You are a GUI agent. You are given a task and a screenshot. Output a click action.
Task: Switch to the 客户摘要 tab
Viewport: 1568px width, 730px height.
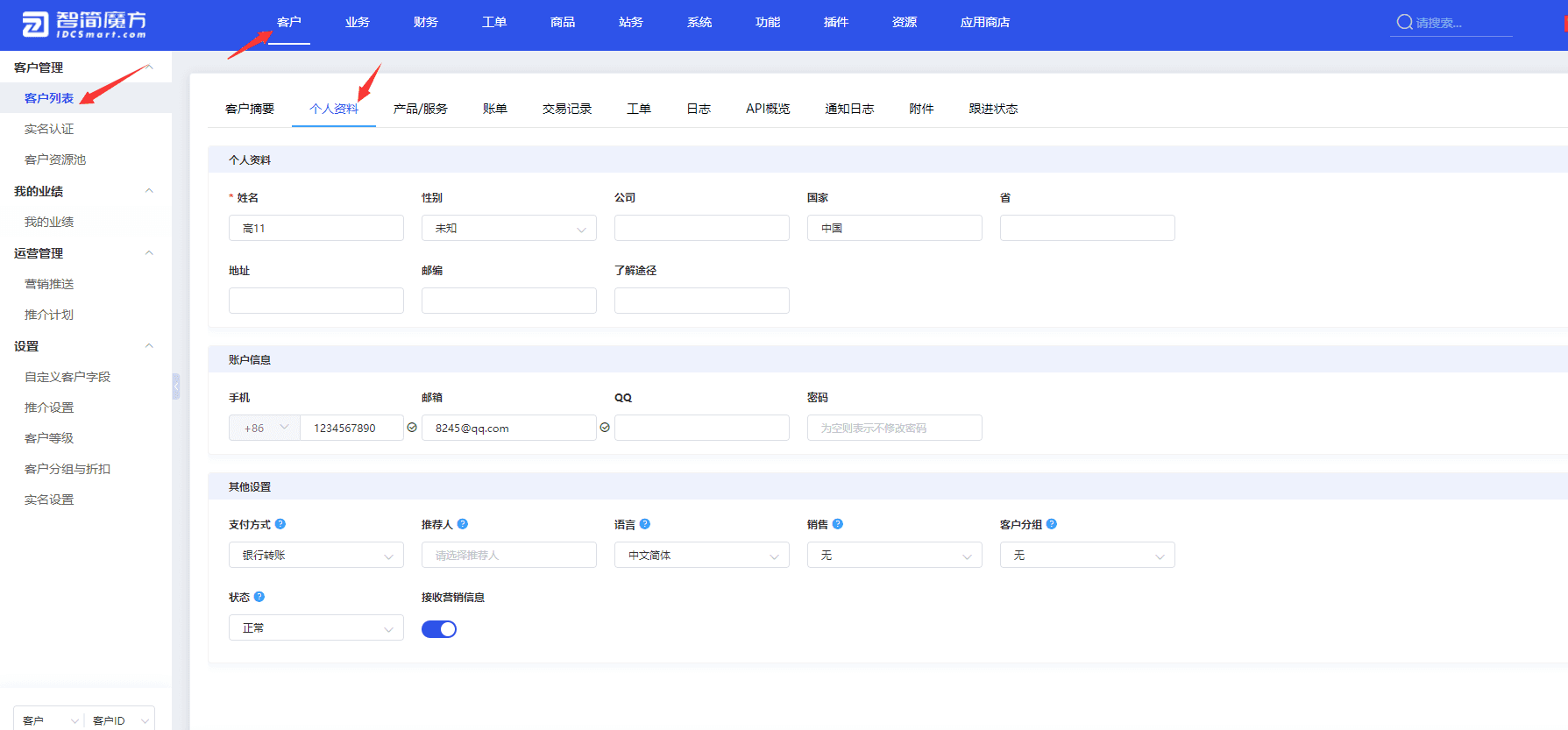pyautogui.click(x=250, y=109)
